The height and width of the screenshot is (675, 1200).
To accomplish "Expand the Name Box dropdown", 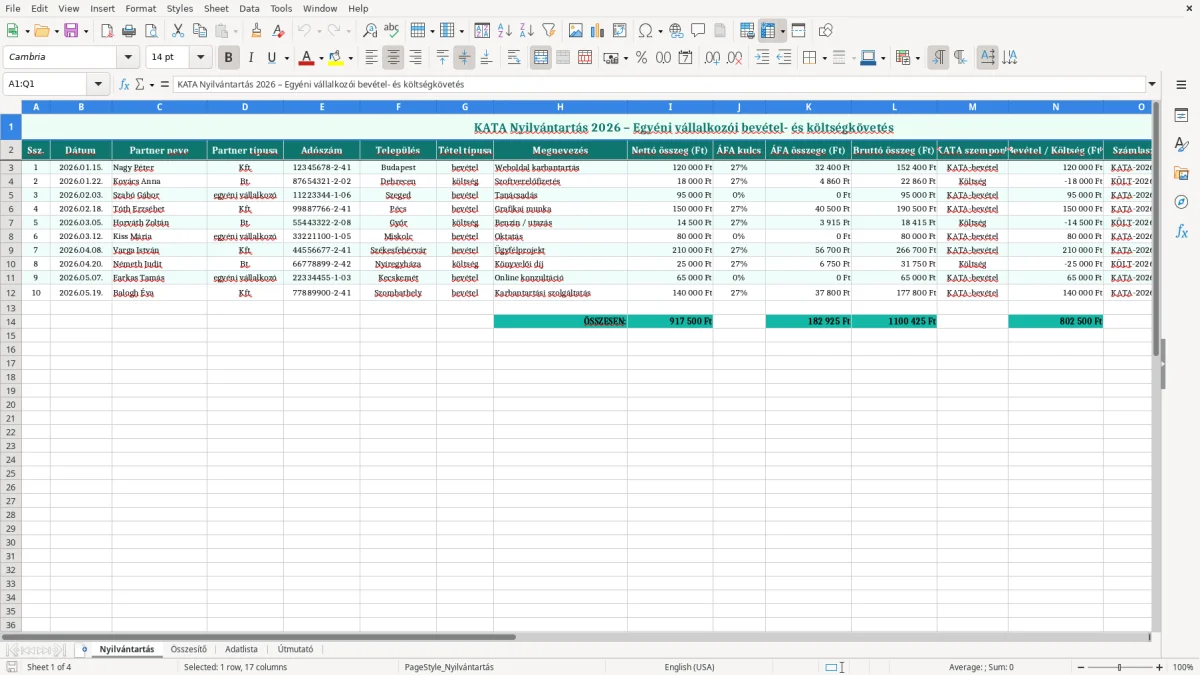I will [x=98, y=84].
